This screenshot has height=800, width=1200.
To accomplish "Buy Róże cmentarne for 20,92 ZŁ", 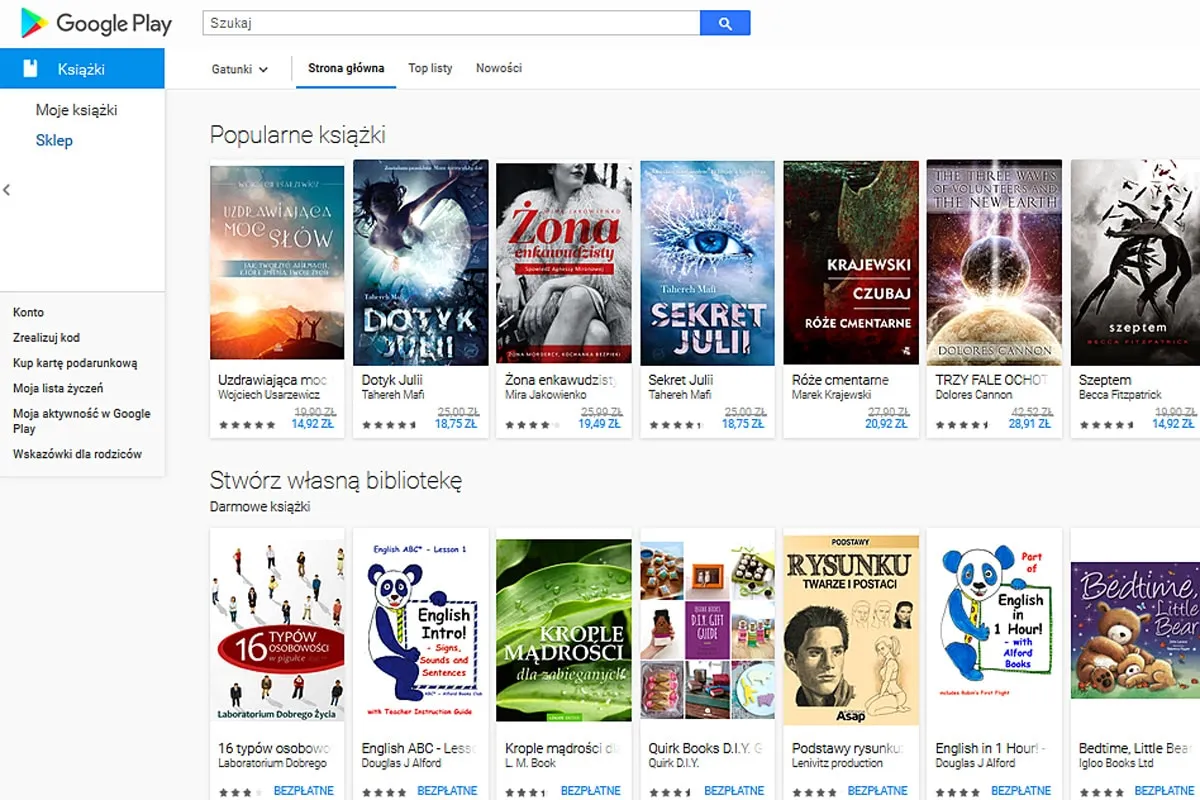I will click(886, 424).
